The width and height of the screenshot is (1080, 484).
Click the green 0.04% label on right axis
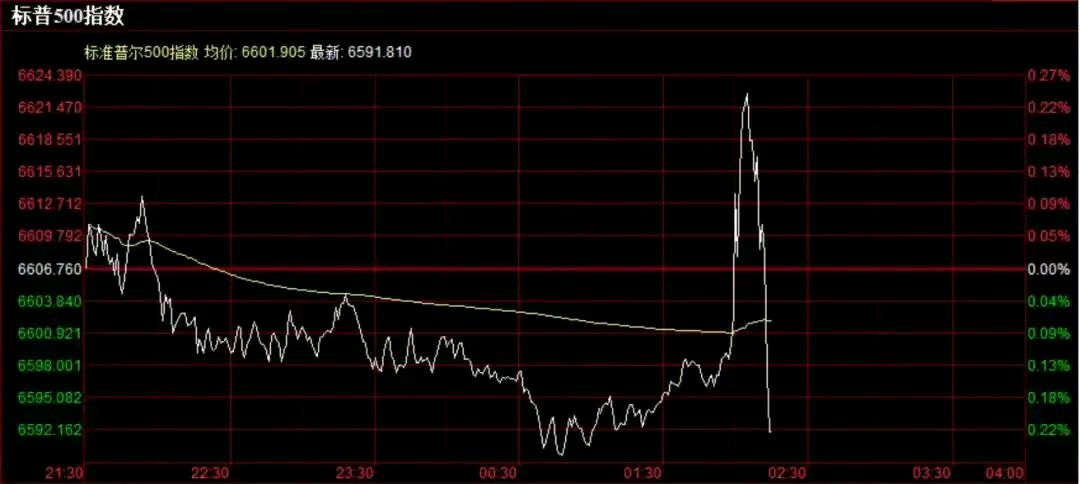click(x=1048, y=302)
